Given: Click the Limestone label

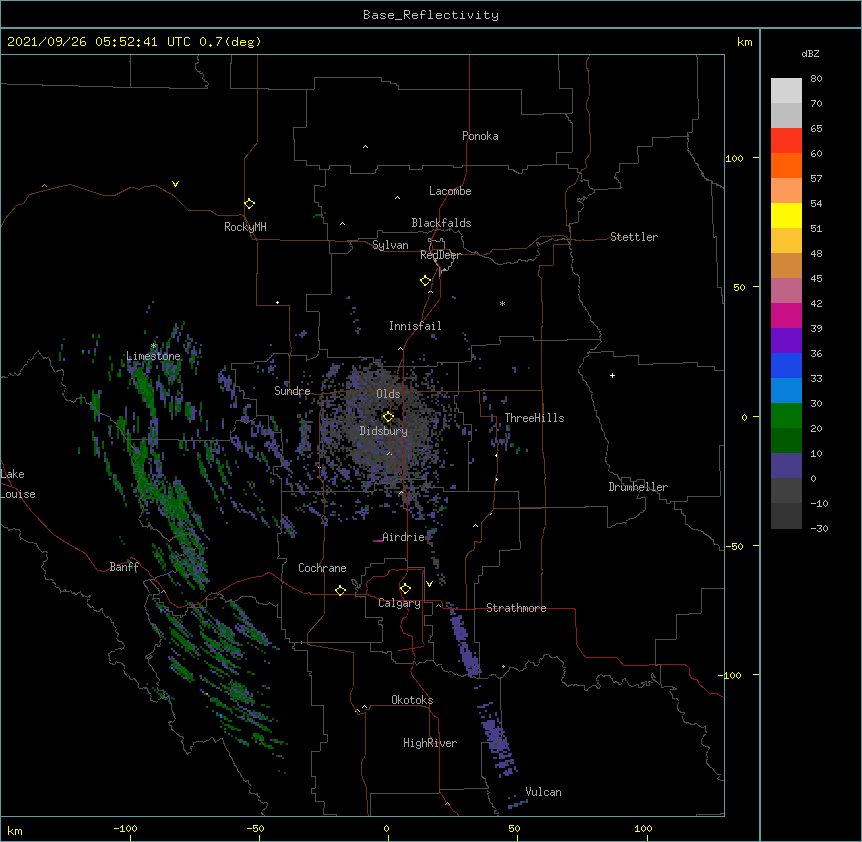Looking at the screenshot, I should coord(153,356).
